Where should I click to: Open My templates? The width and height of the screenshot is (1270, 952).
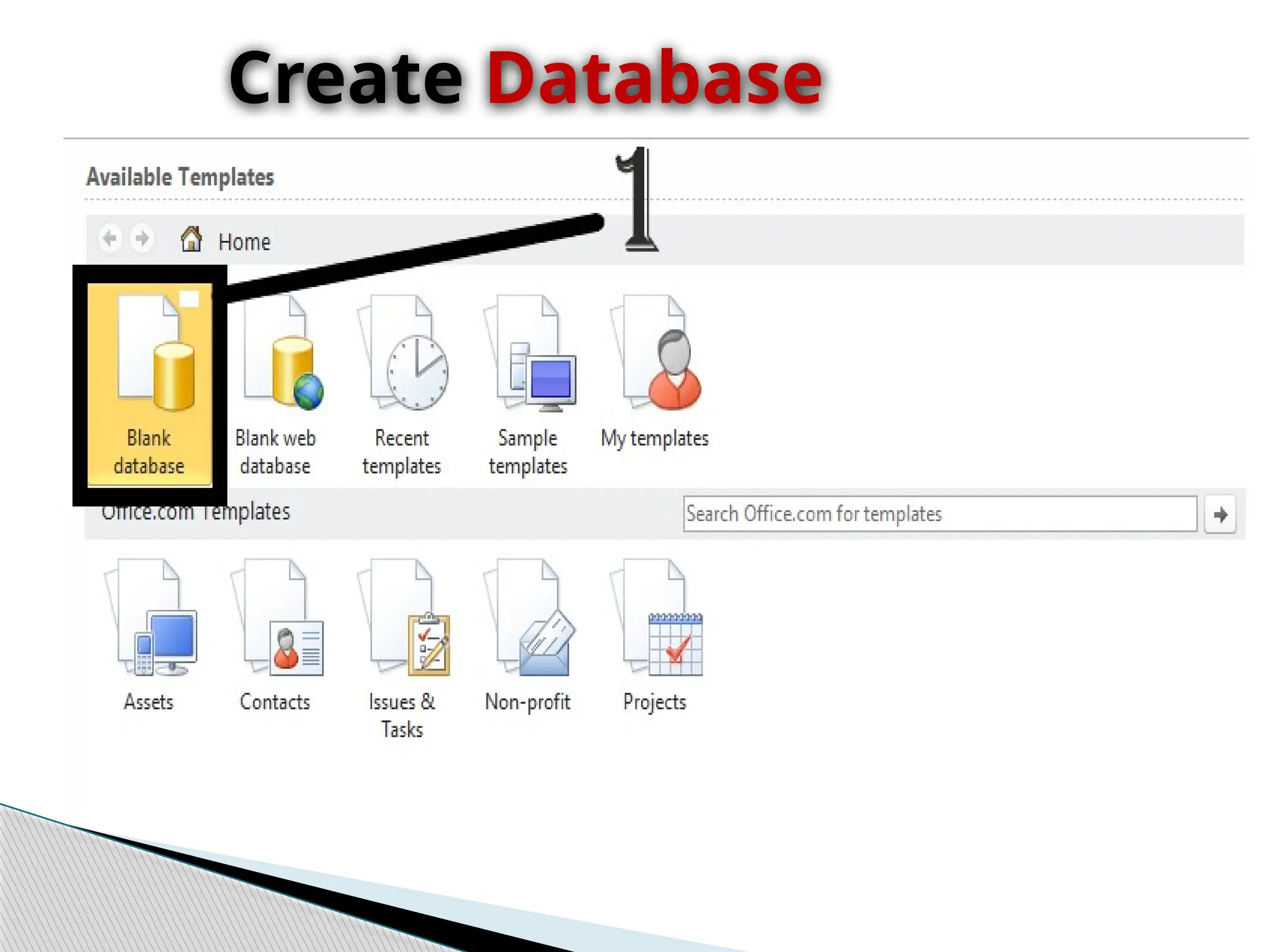[x=655, y=372]
